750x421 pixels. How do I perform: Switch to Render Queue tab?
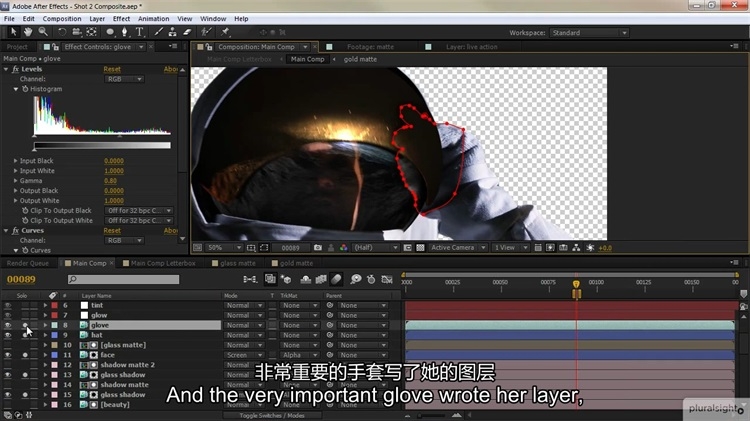[x=28, y=263]
